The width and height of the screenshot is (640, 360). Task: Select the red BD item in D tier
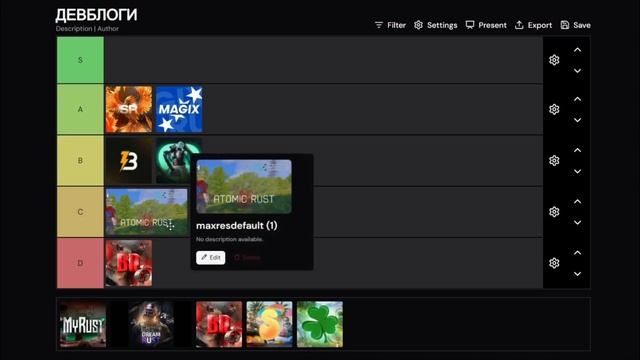pos(129,263)
